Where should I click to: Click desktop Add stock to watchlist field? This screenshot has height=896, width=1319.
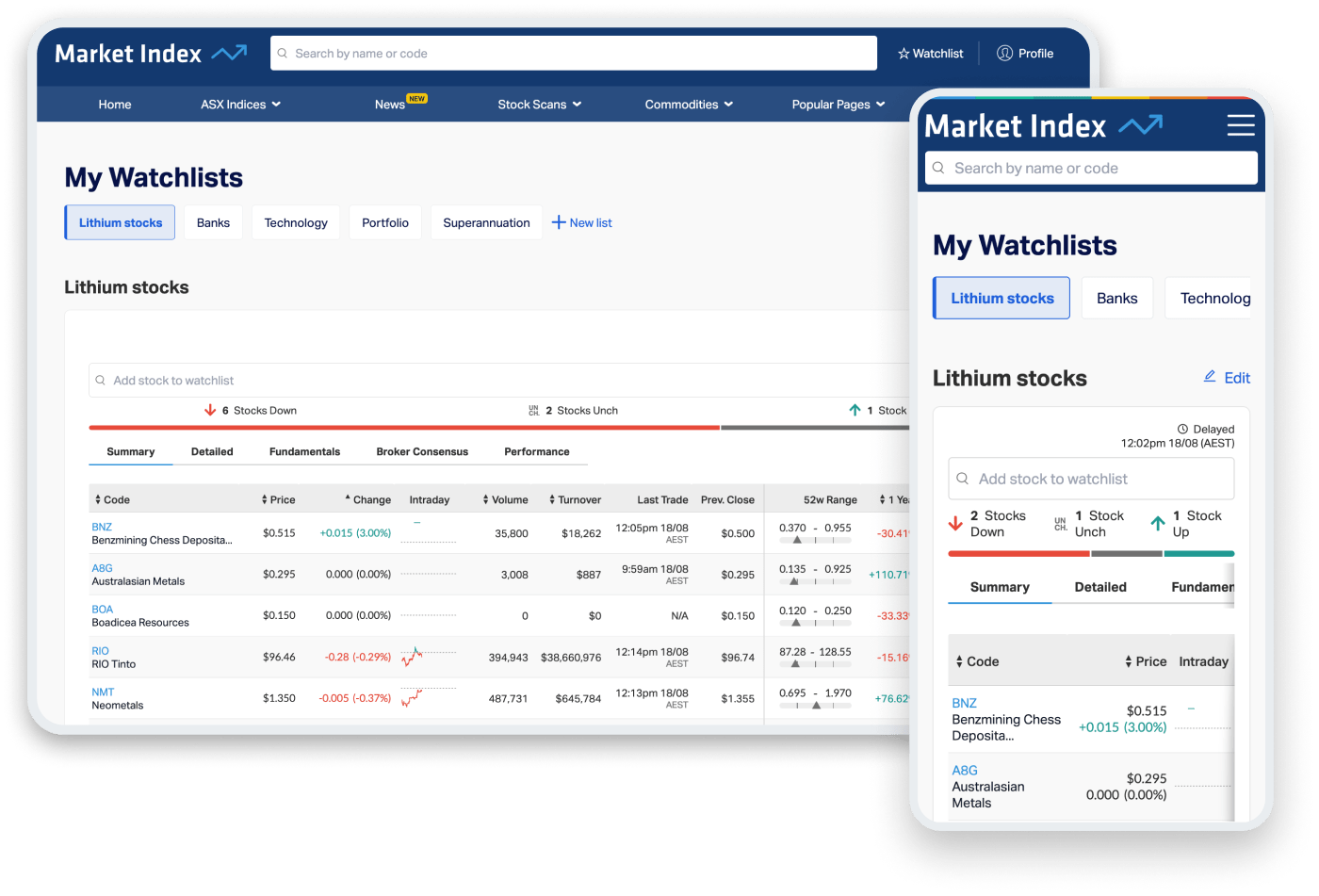click(499, 381)
